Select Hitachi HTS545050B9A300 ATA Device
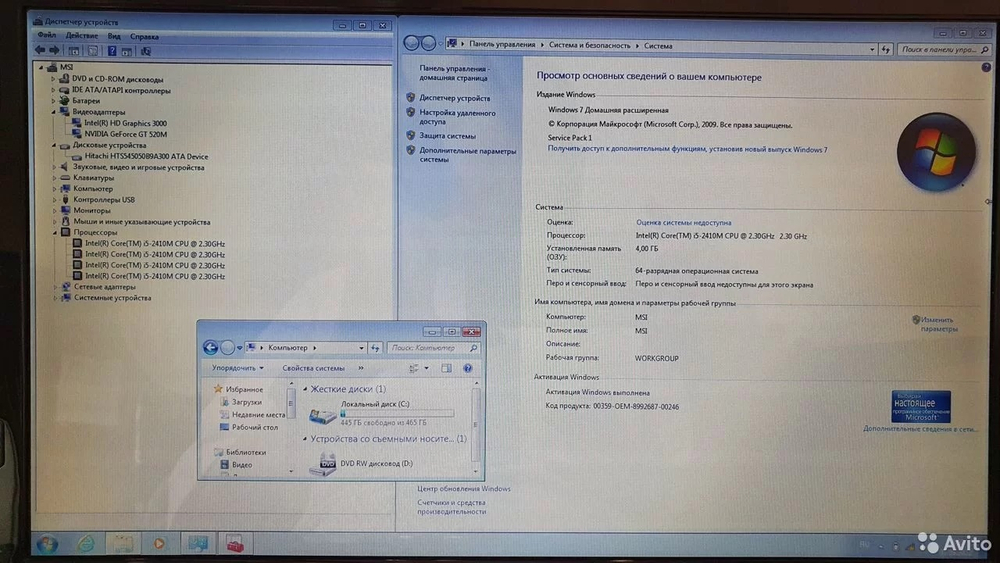Image resolution: width=1000 pixels, height=563 pixels. [146, 156]
